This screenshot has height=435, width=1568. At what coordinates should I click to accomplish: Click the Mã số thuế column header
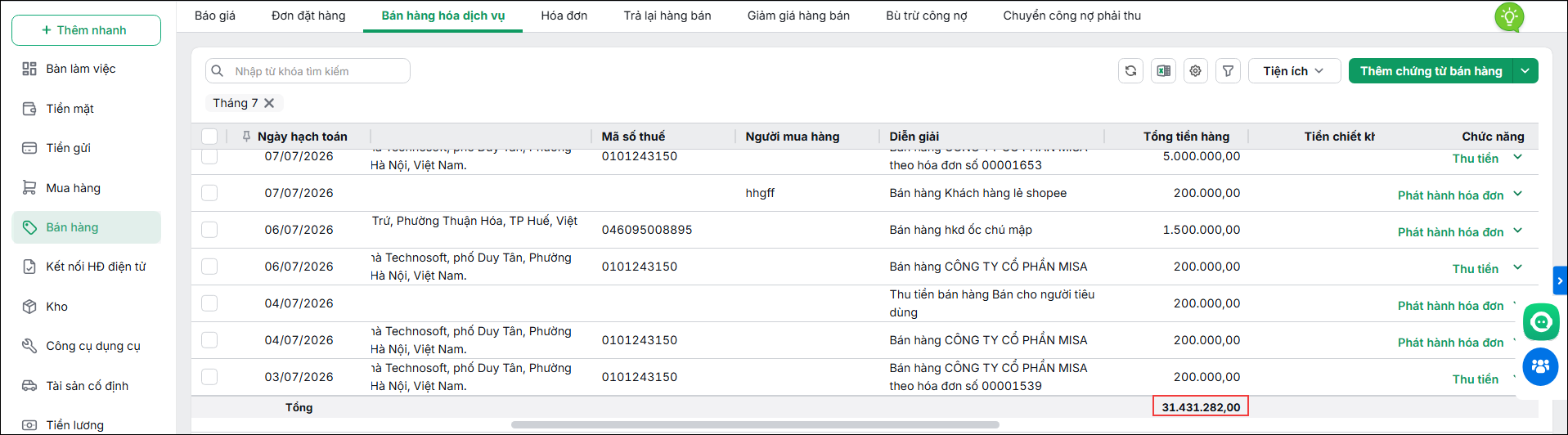coord(633,137)
